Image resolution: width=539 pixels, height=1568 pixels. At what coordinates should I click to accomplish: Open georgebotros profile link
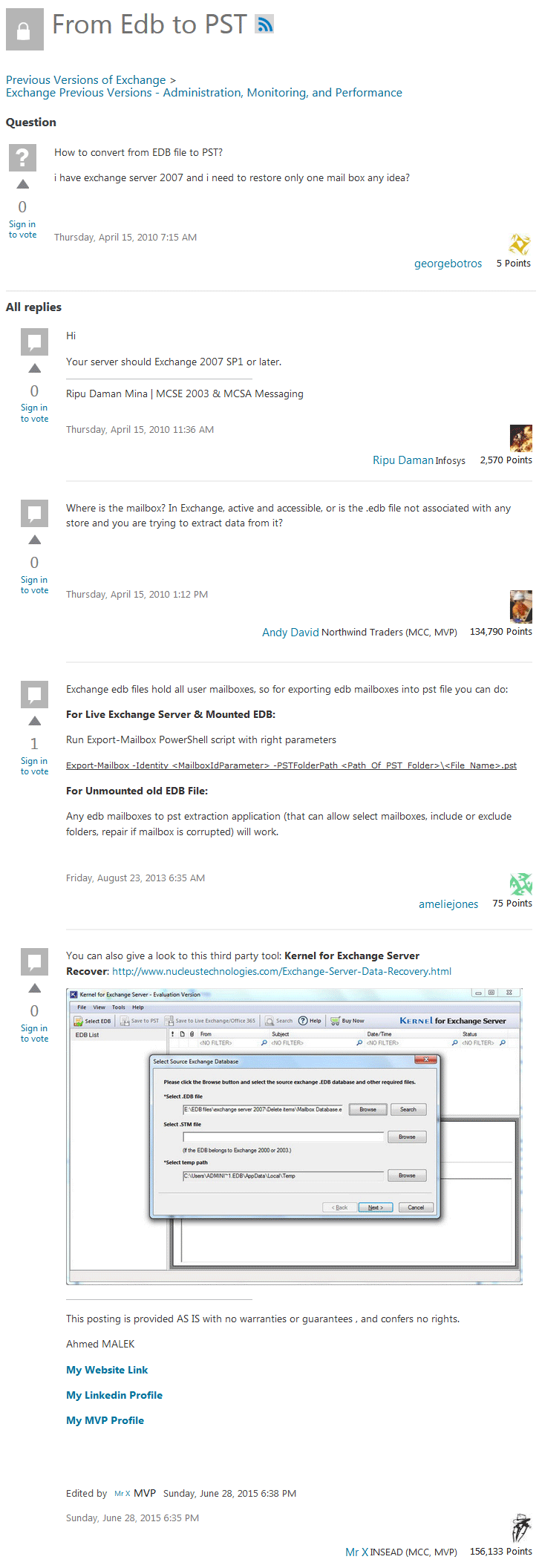tap(448, 264)
